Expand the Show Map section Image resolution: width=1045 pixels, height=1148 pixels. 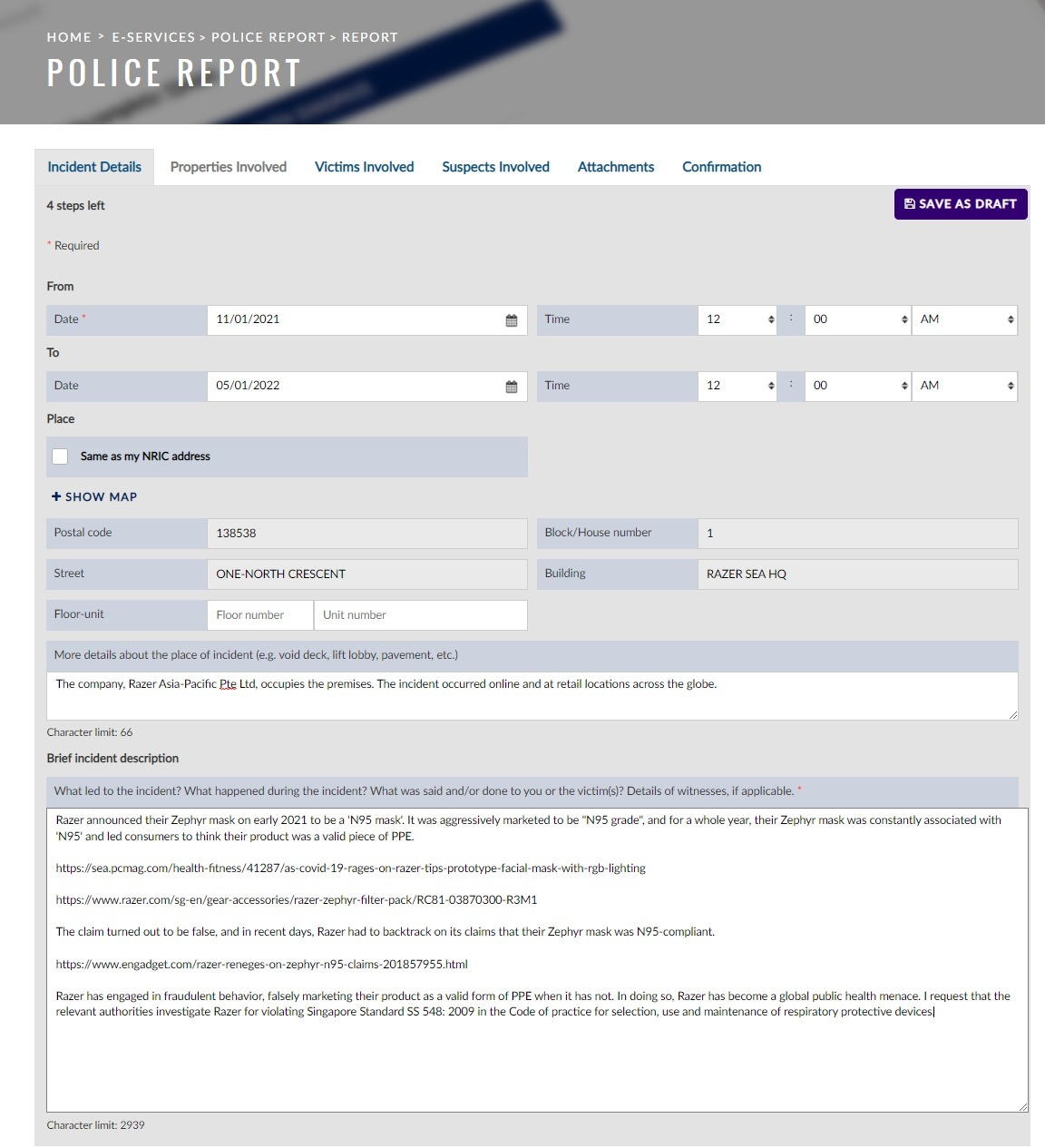[x=94, y=497]
